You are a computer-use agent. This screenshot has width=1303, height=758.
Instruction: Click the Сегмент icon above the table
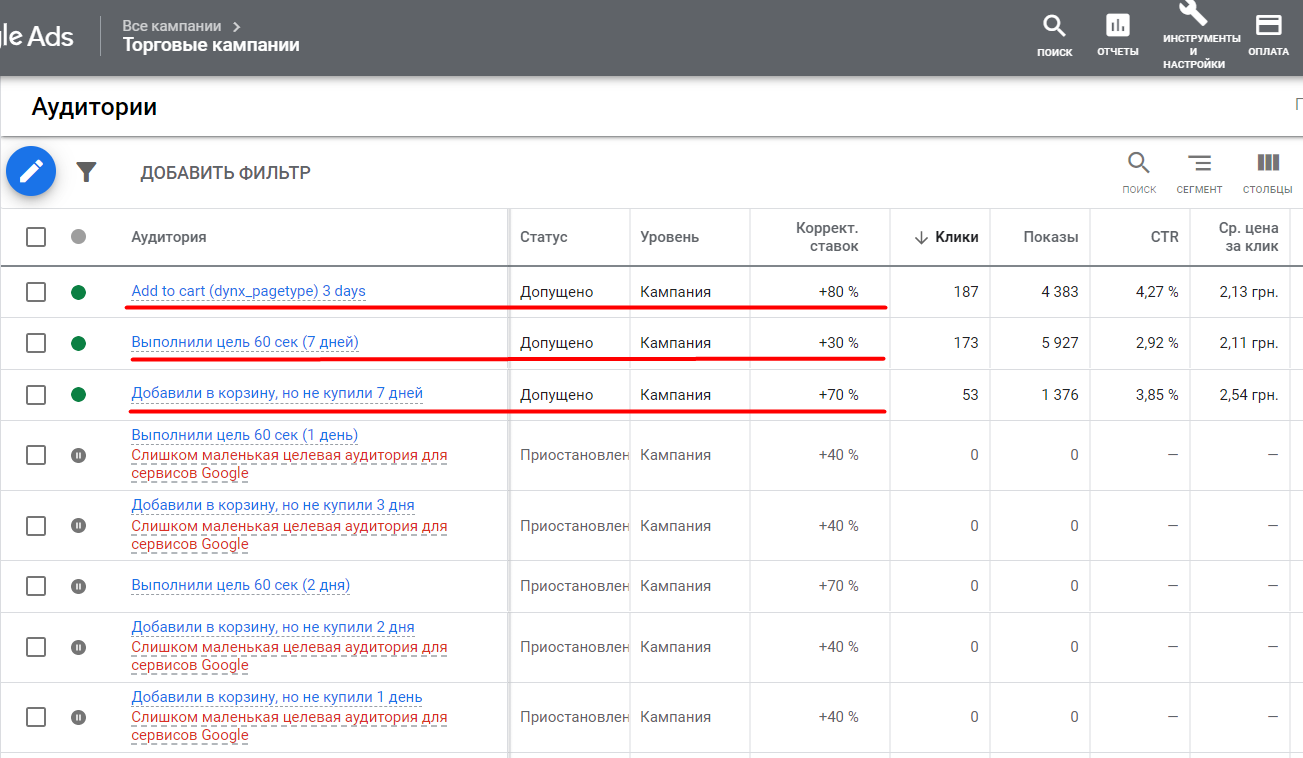click(x=1199, y=165)
